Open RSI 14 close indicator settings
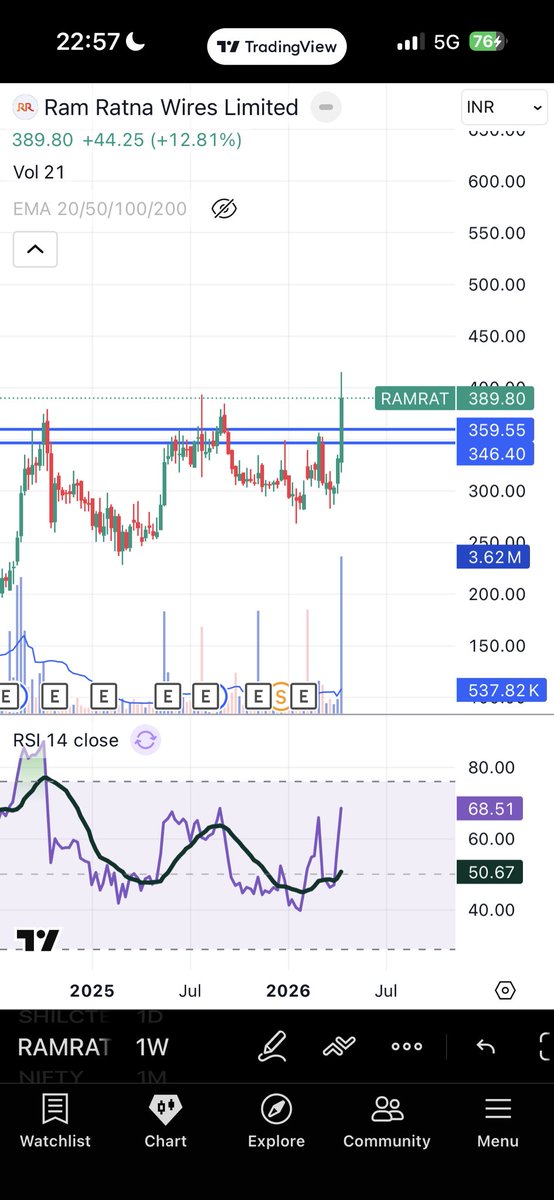Viewport: 554px width, 1200px height. [x=65, y=740]
